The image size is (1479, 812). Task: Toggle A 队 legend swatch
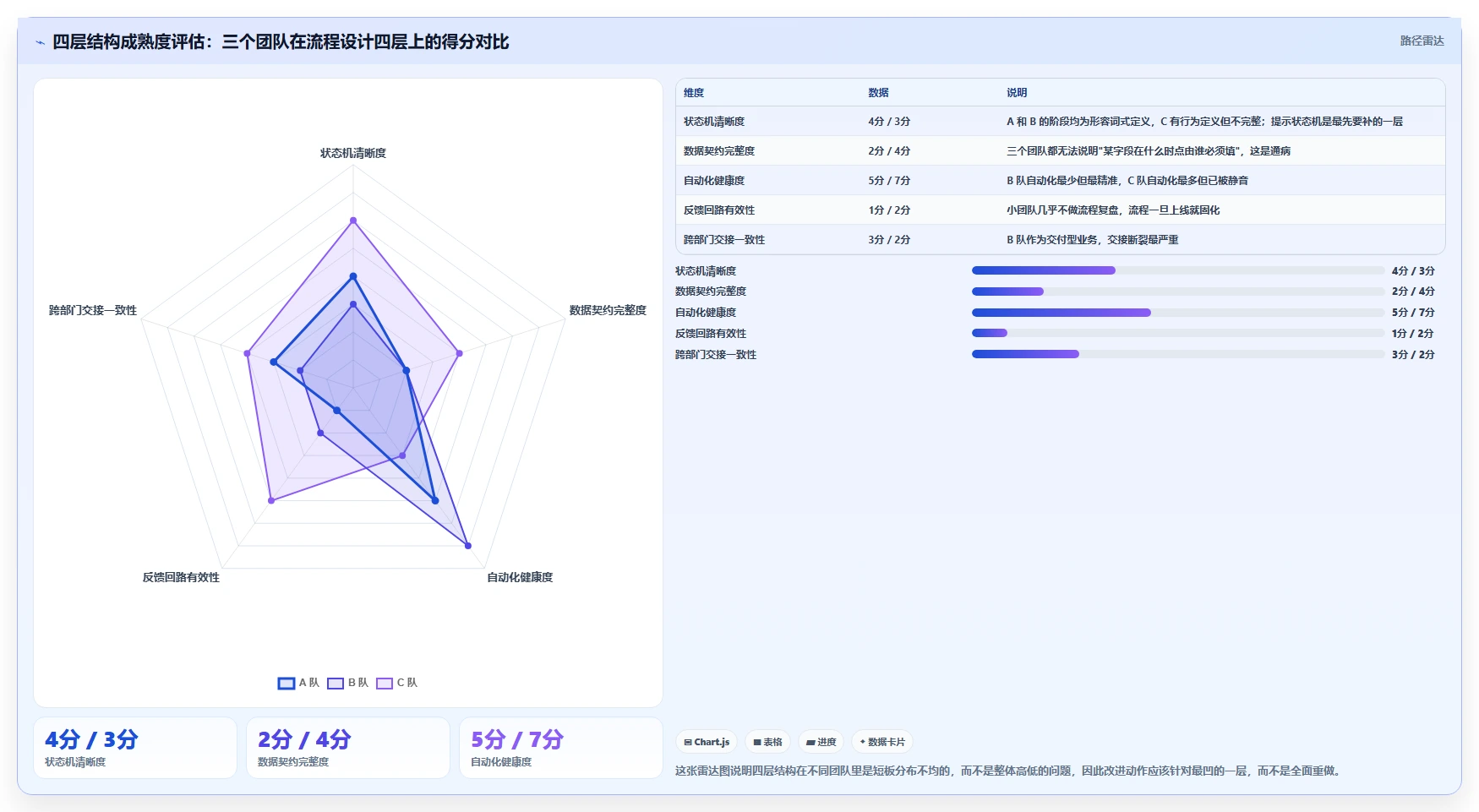pos(287,683)
